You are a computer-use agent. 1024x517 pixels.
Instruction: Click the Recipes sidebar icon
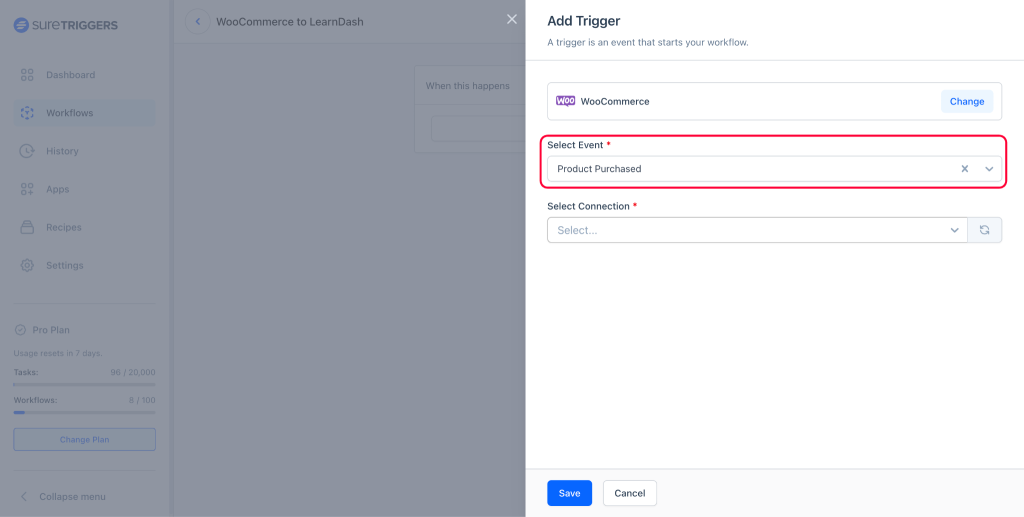click(x=27, y=227)
